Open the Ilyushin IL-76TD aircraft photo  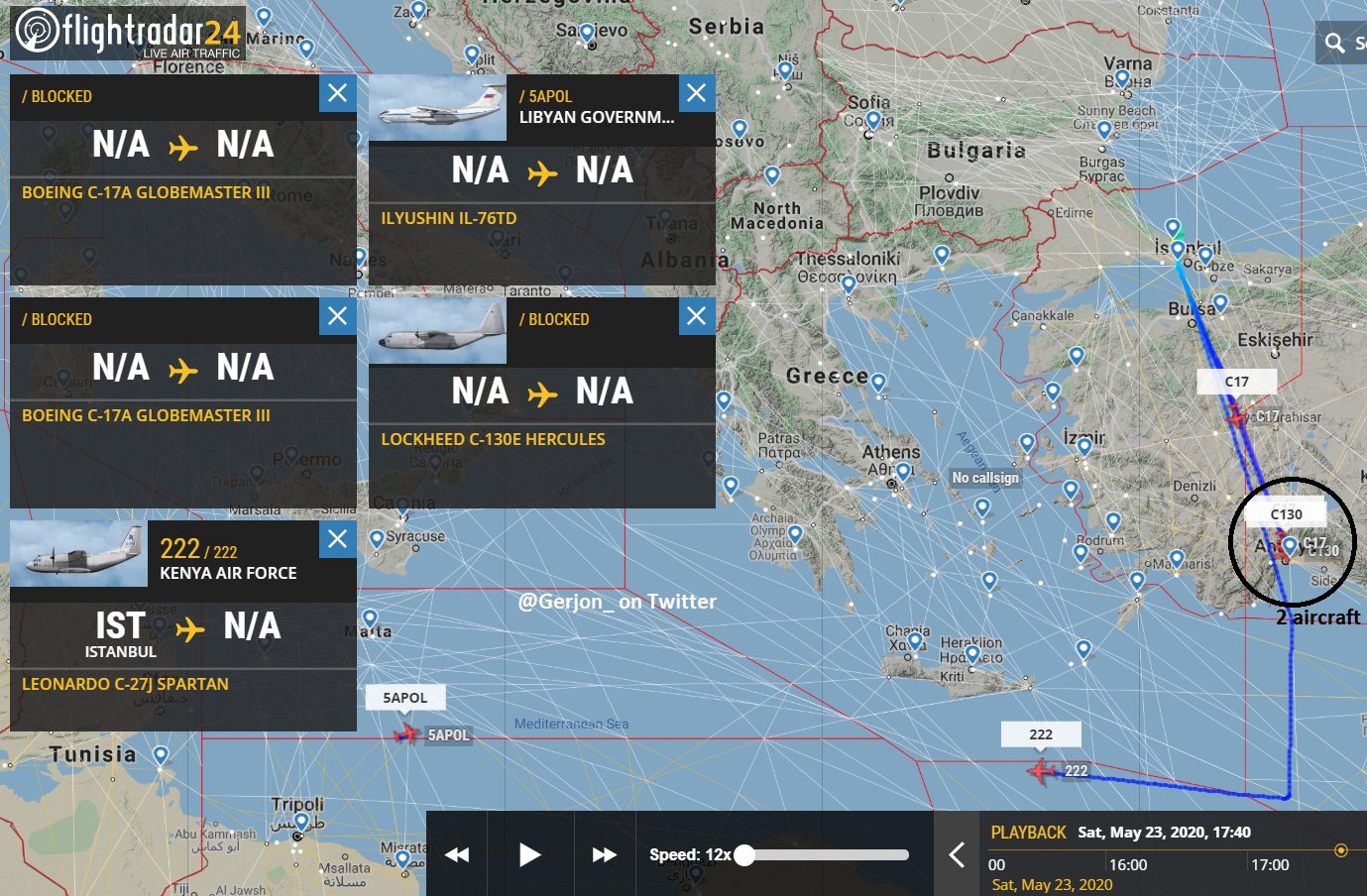tap(437, 110)
